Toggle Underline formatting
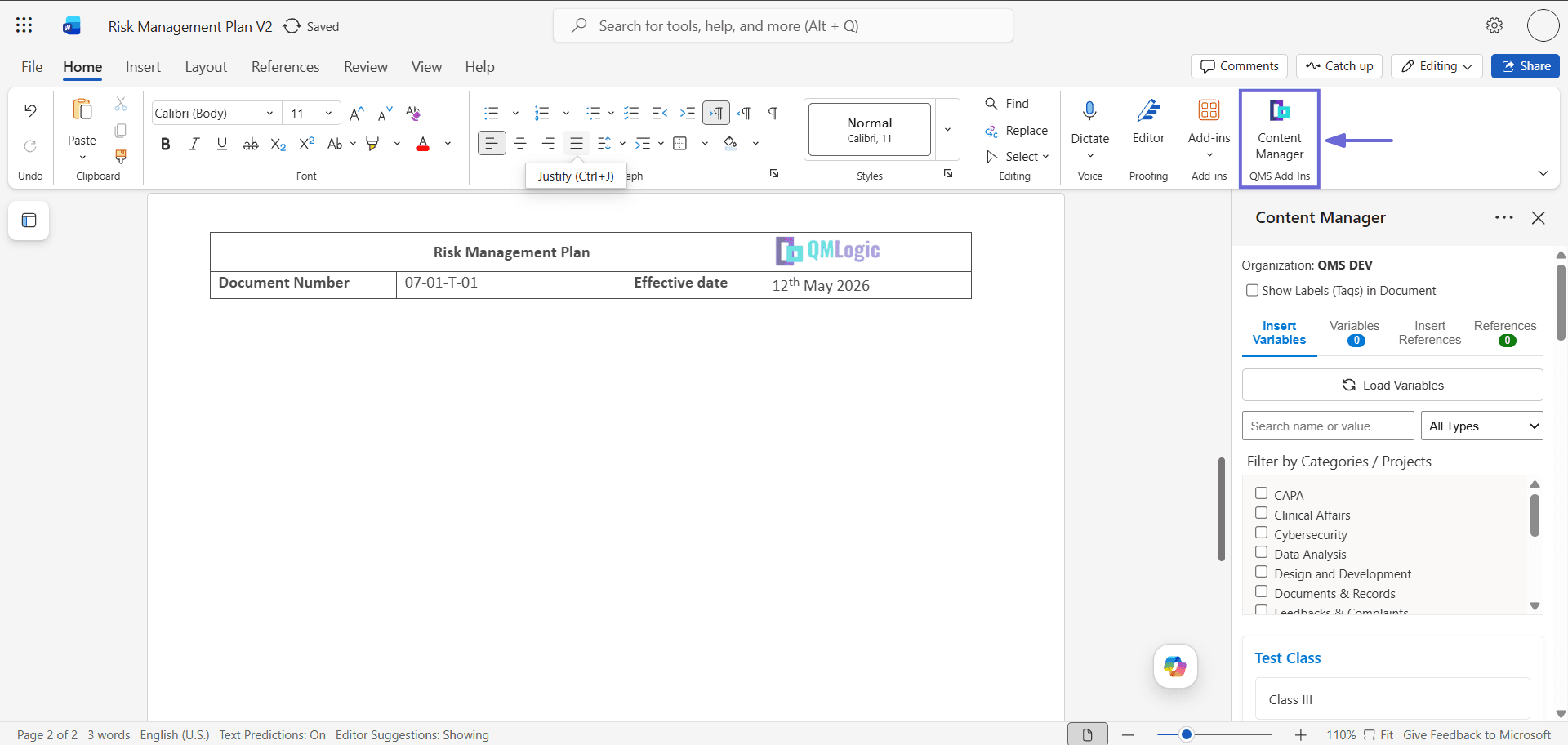 click(221, 144)
